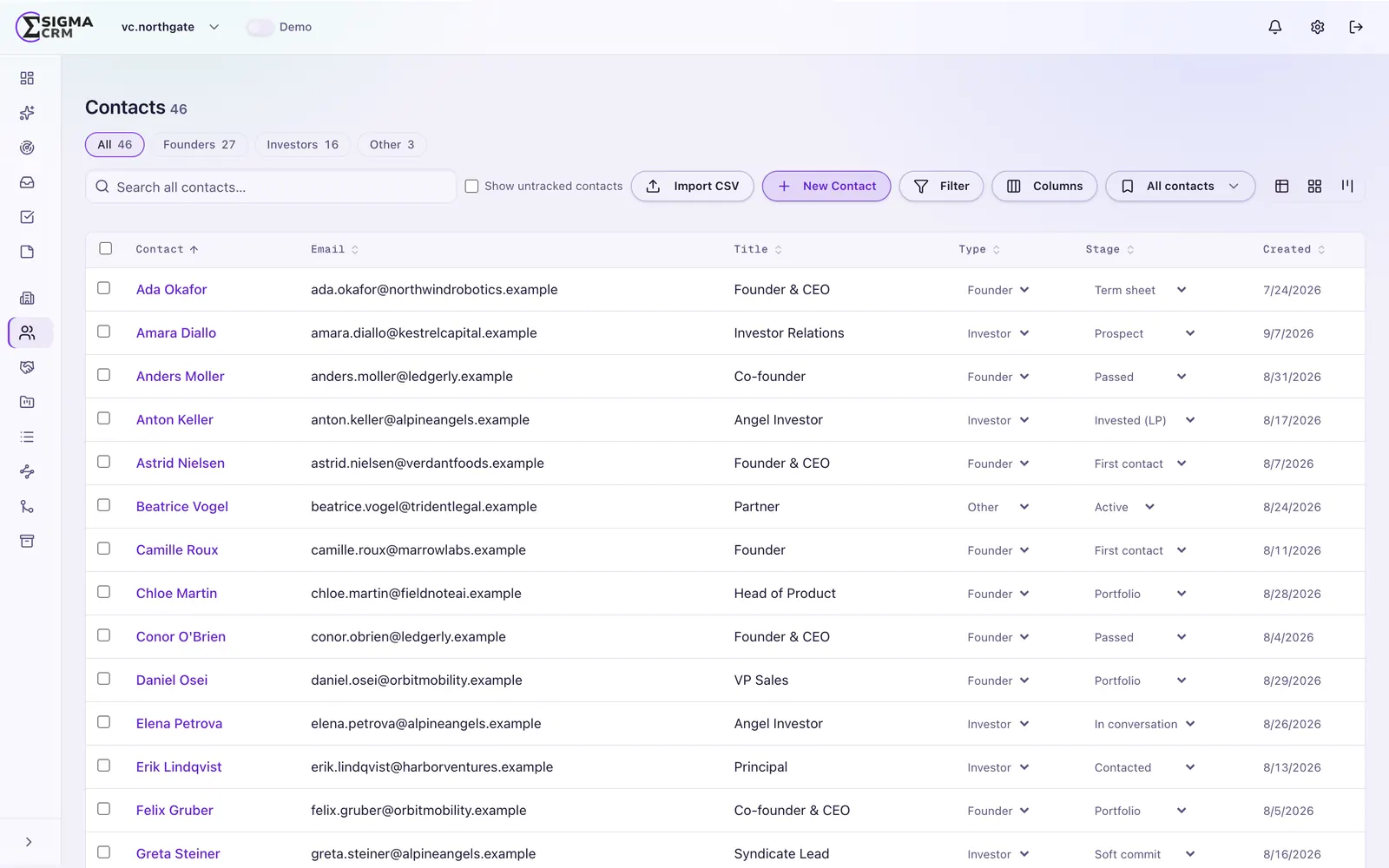Select the All 46 tab
Viewport: 1389px width, 868px height.
115,145
